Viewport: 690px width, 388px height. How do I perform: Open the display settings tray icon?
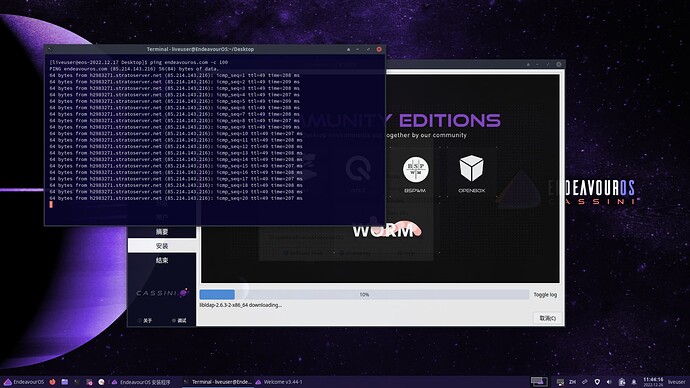point(560,382)
